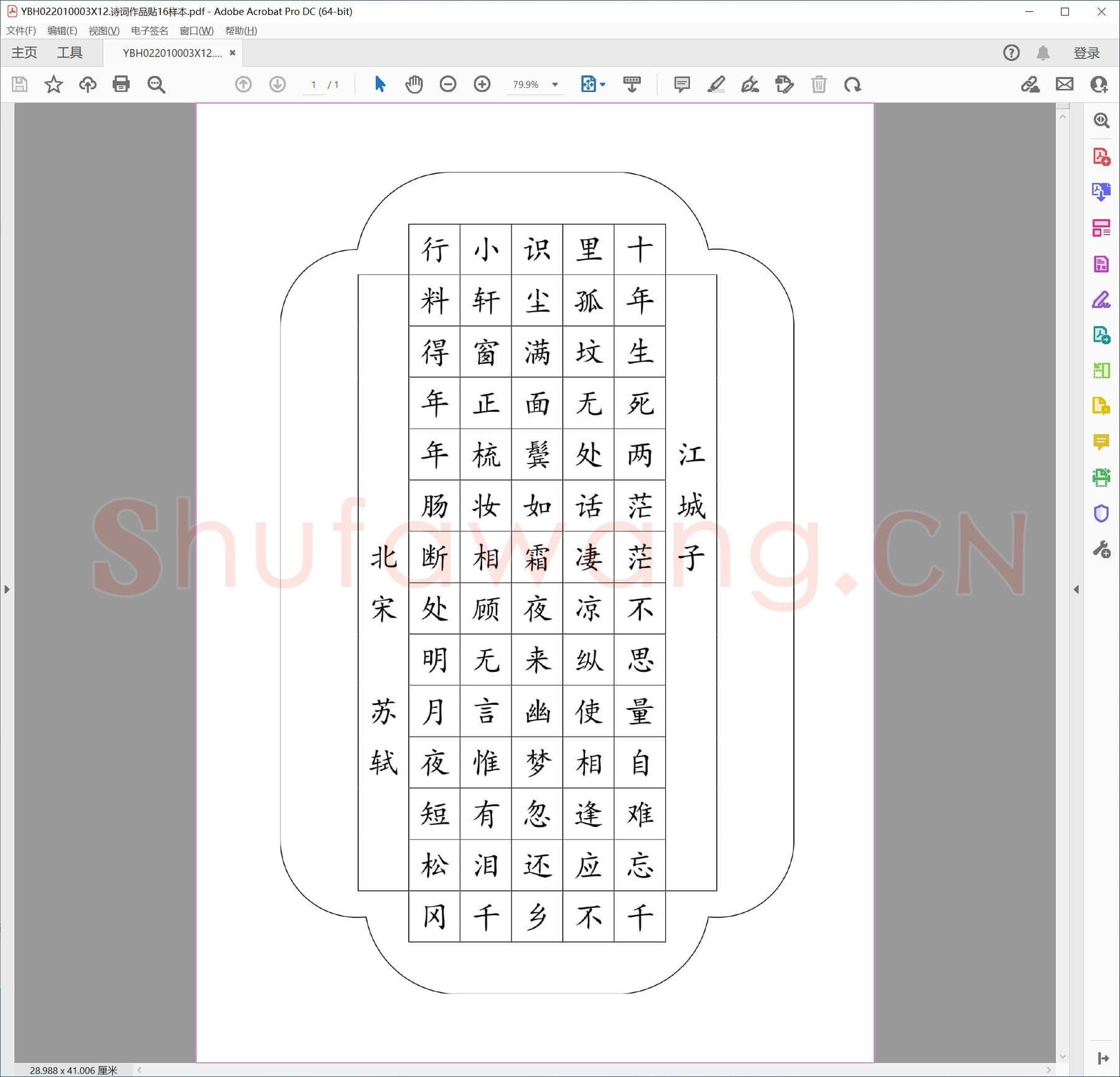Open the 帮助(H) menu
This screenshot has height=1077, width=1120.
pyautogui.click(x=241, y=30)
